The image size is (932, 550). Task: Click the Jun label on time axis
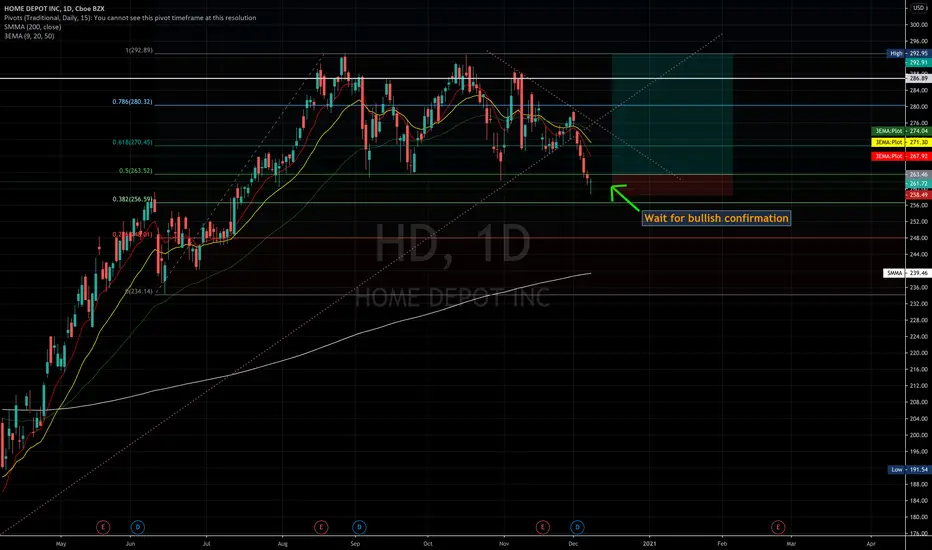[130, 543]
